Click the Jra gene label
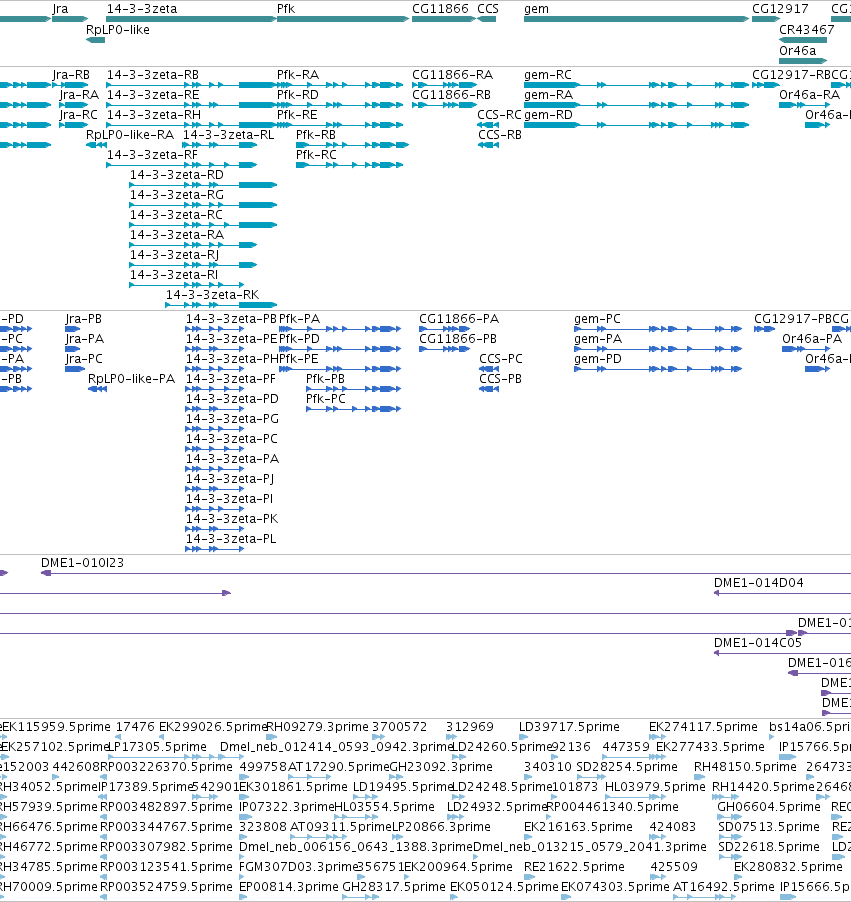This screenshot has height=902, width=851. [60, 9]
